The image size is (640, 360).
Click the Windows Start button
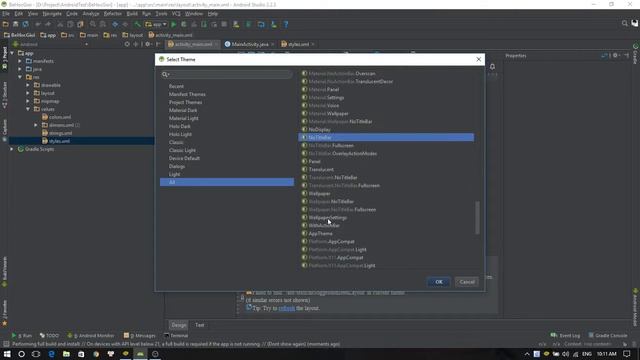7,354
